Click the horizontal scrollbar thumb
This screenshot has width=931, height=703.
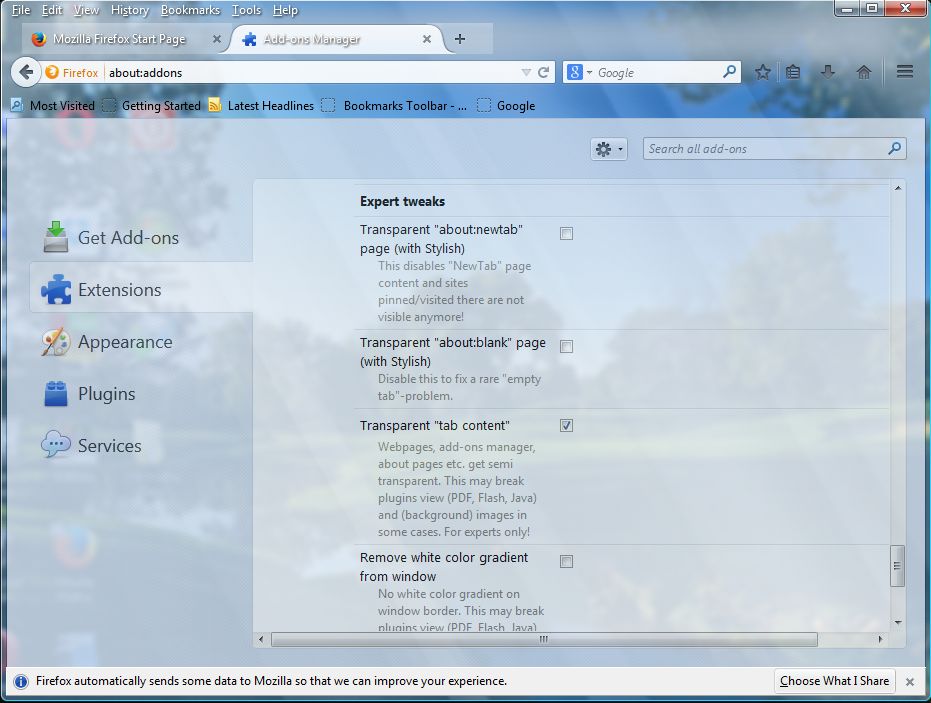544,639
